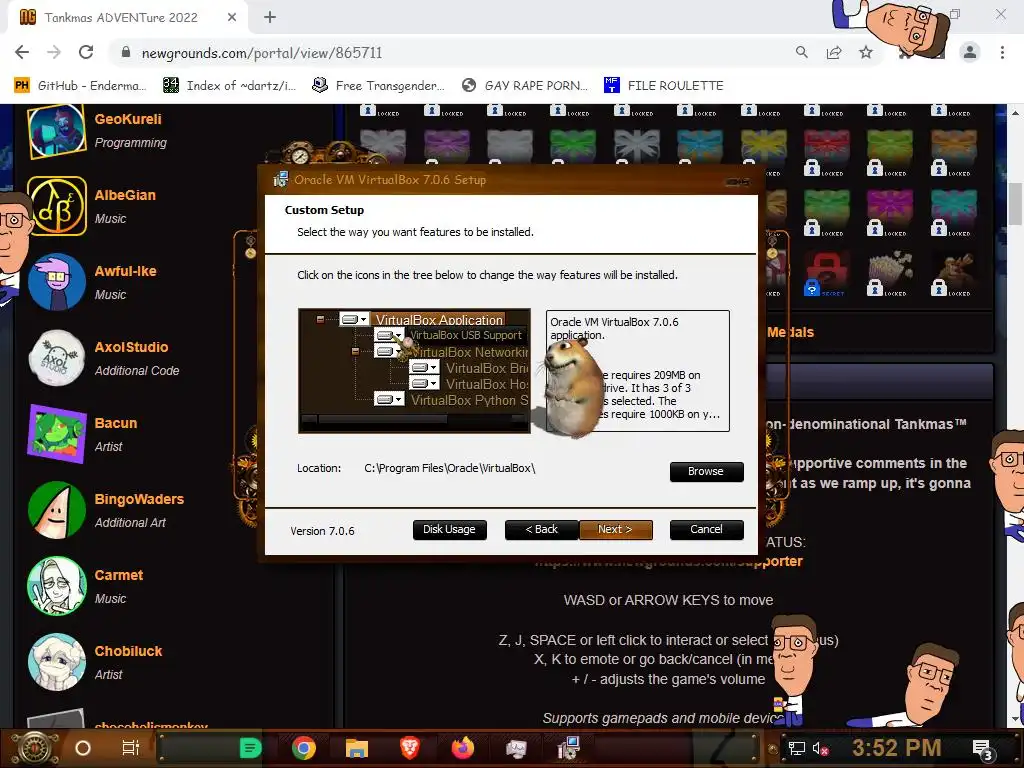The width and height of the screenshot is (1024, 768).
Task: Click the muted volume tray icon
Action: (820, 748)
